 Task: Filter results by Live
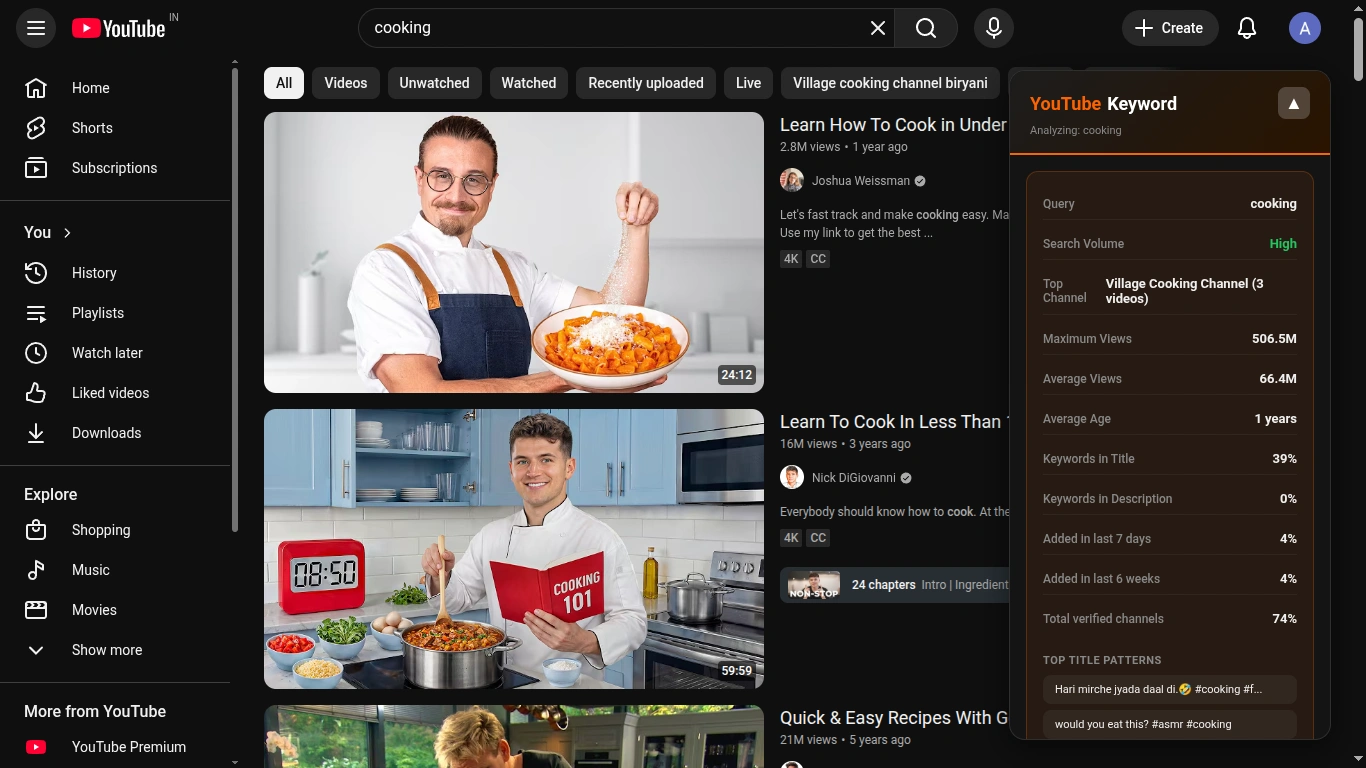tap(748, 83)
